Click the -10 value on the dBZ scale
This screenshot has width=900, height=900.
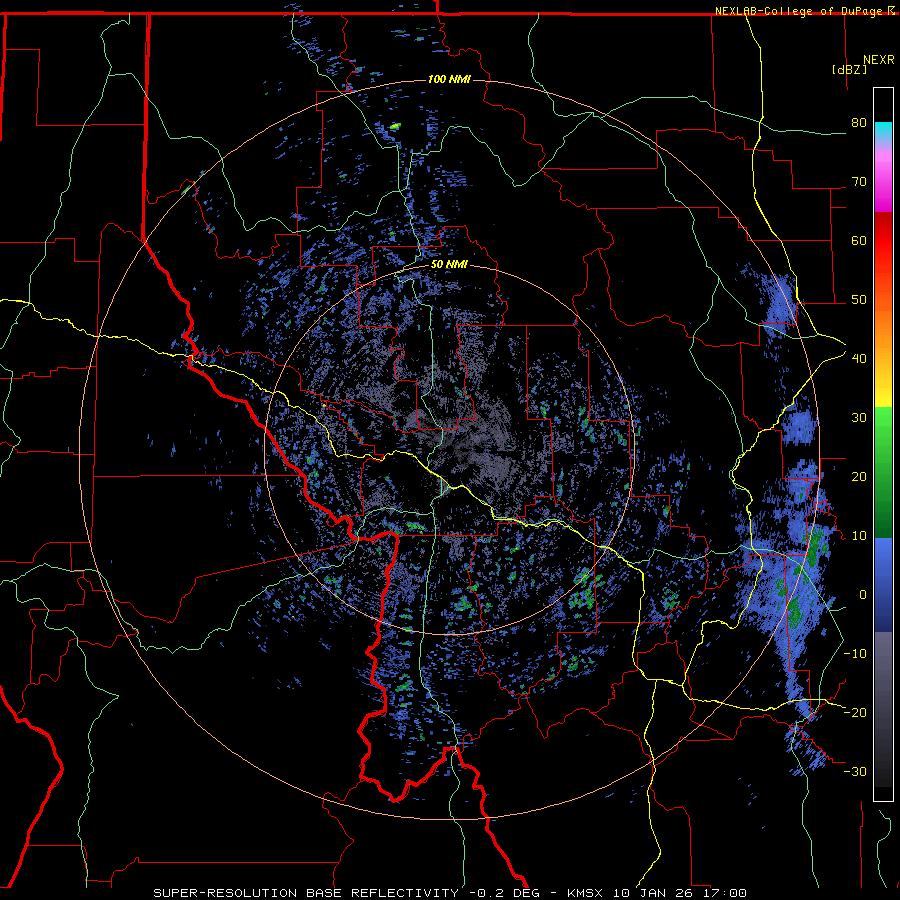coord(855,654)
